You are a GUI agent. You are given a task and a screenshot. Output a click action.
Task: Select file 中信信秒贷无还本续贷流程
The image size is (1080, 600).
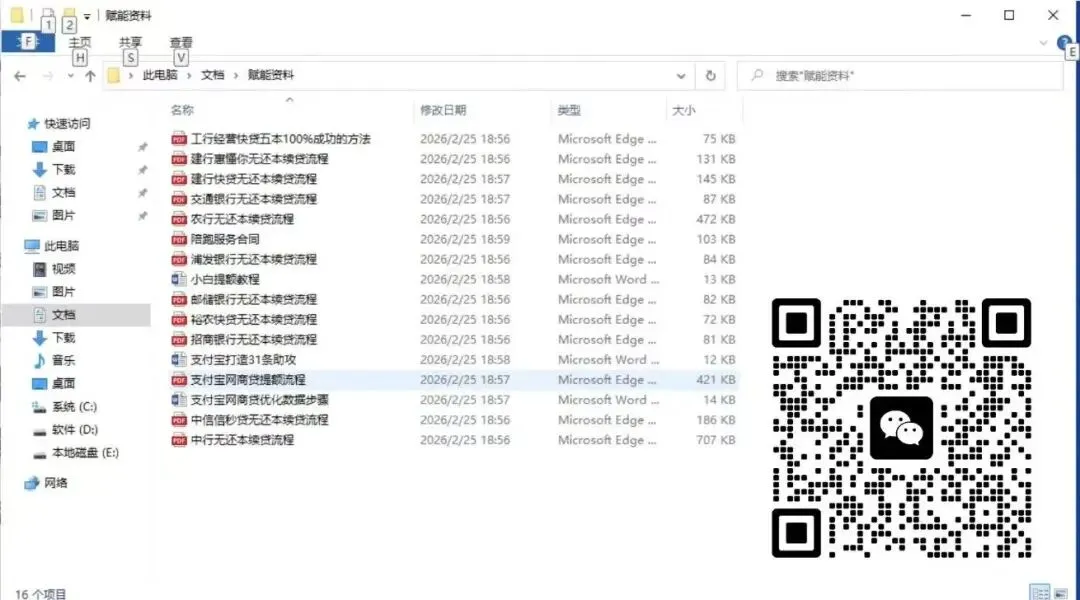tap(259, 420)
